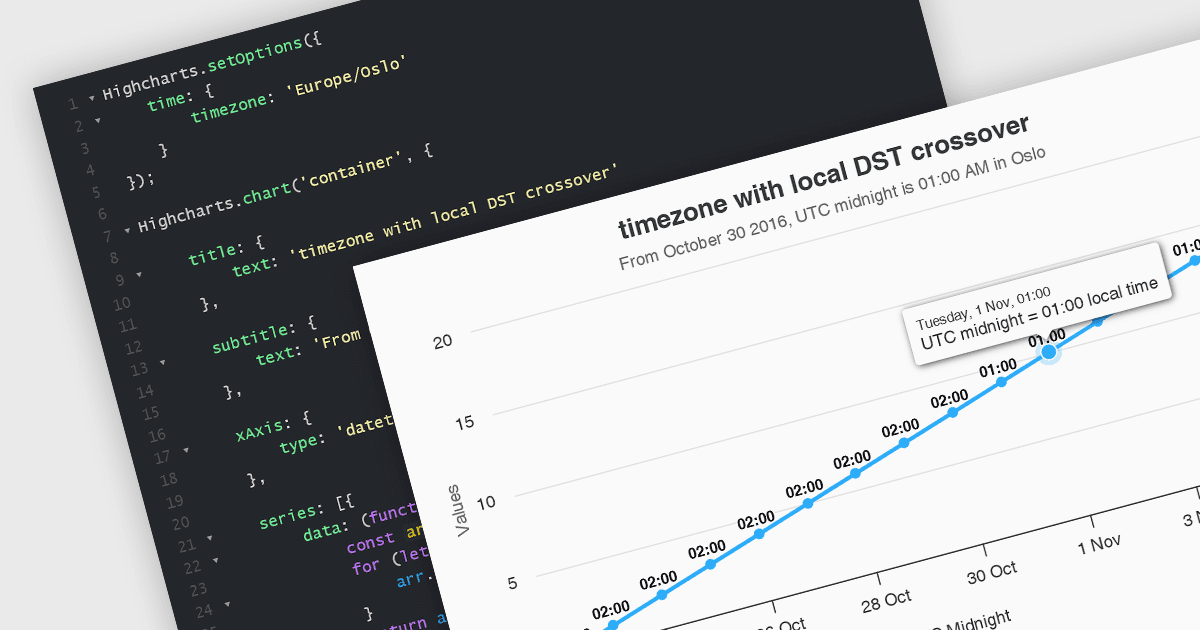This screenshot has height=630, width=1200.
Task: Collapse the fold arrow beside the 'time: {' line
Action: tap(97, 122)
